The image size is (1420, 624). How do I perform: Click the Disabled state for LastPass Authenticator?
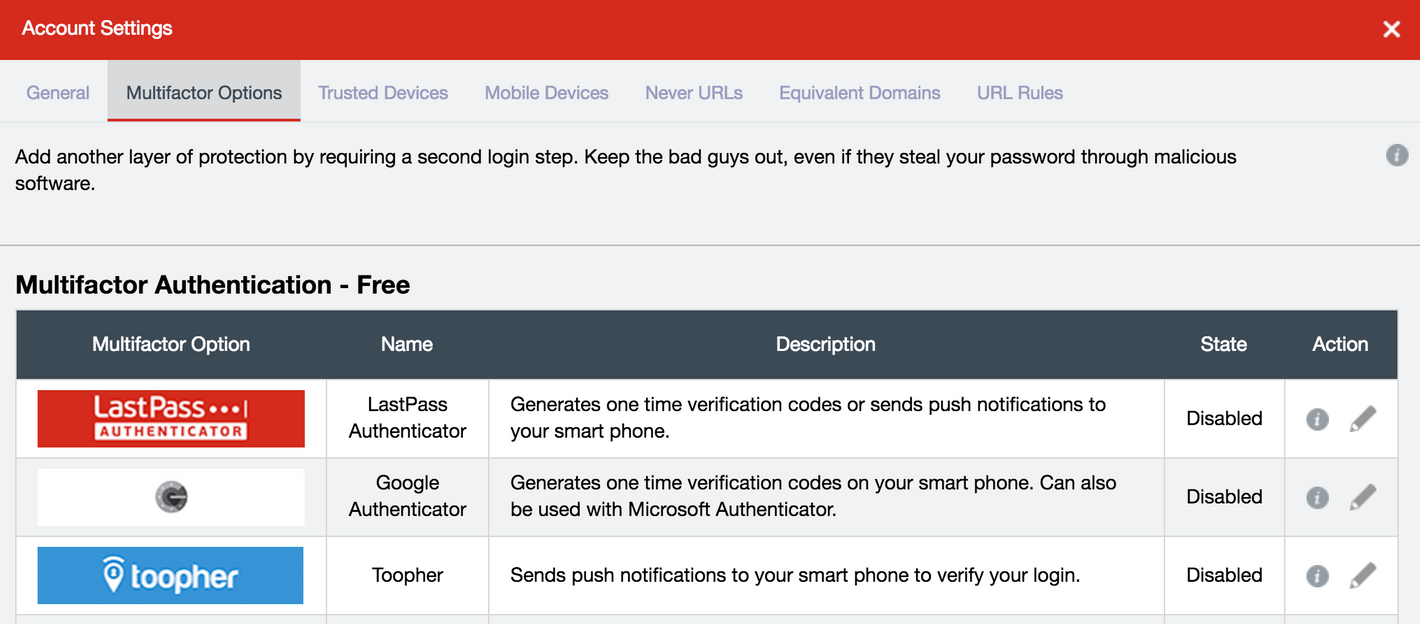(1224, 418)
